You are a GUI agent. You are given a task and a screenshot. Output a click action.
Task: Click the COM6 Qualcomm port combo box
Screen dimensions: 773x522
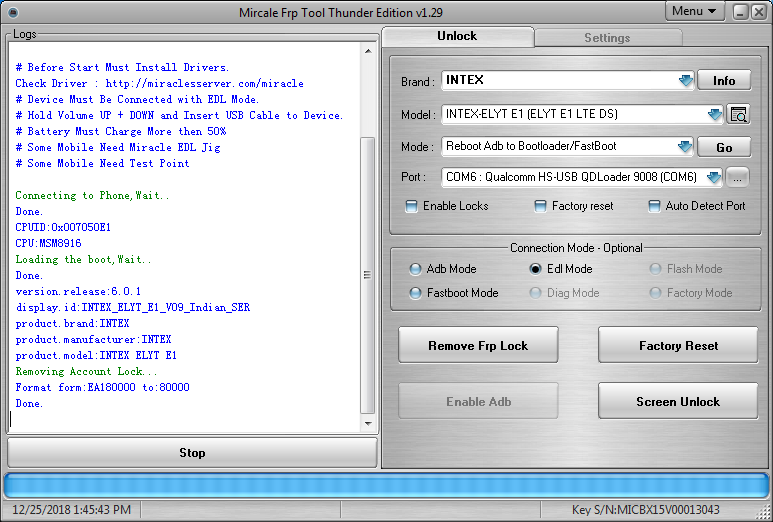[582, 177]
